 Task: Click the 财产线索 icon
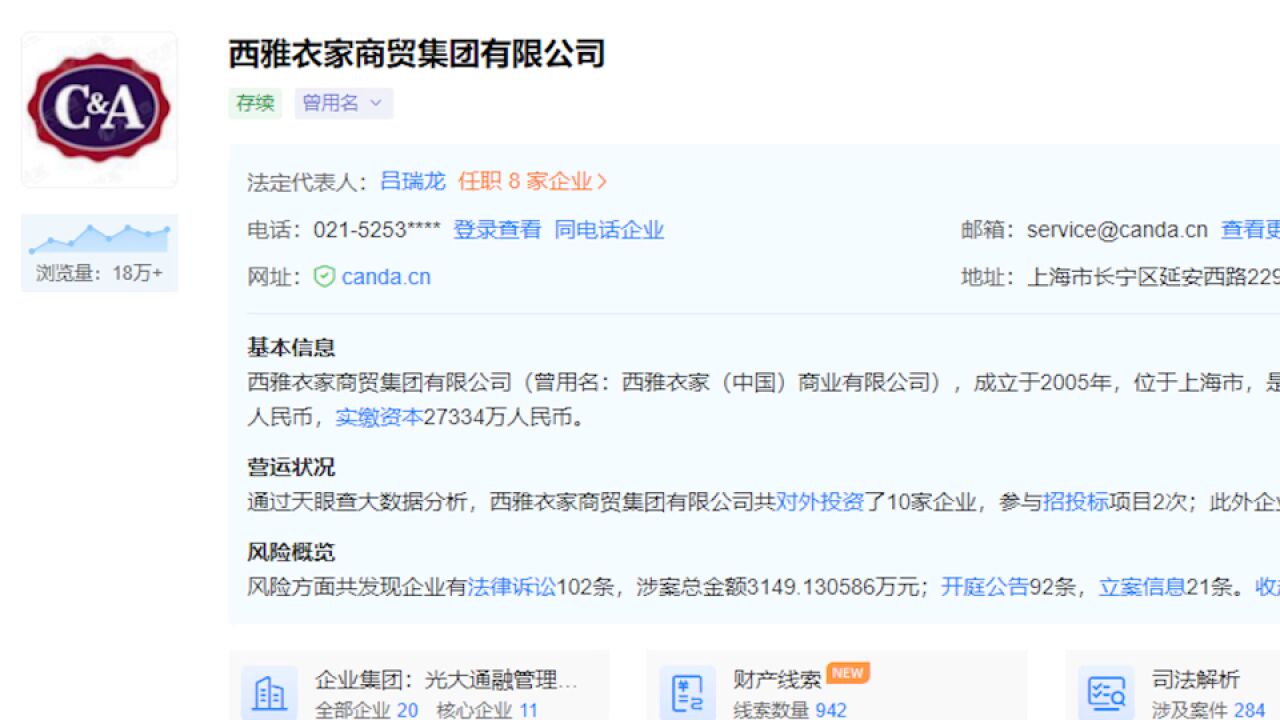tap(688, 693)
